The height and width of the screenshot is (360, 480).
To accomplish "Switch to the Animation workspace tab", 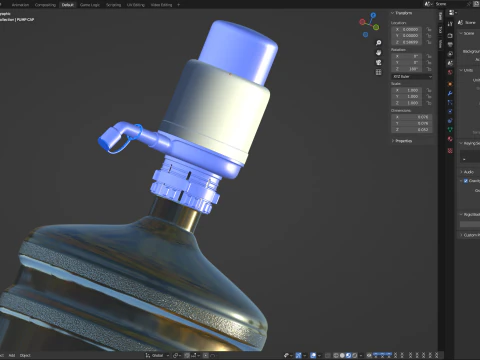I will 20,5.
